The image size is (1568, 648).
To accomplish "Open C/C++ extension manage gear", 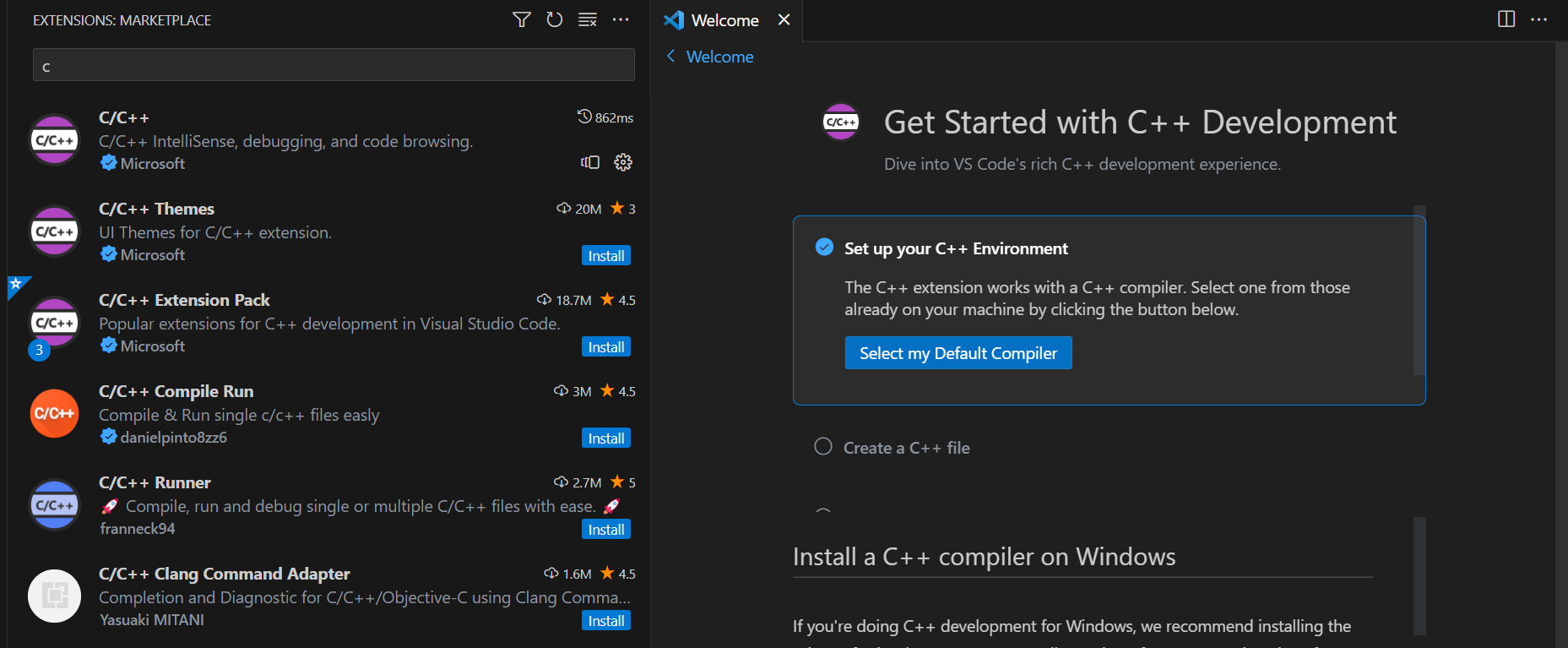I will point(623,162).
